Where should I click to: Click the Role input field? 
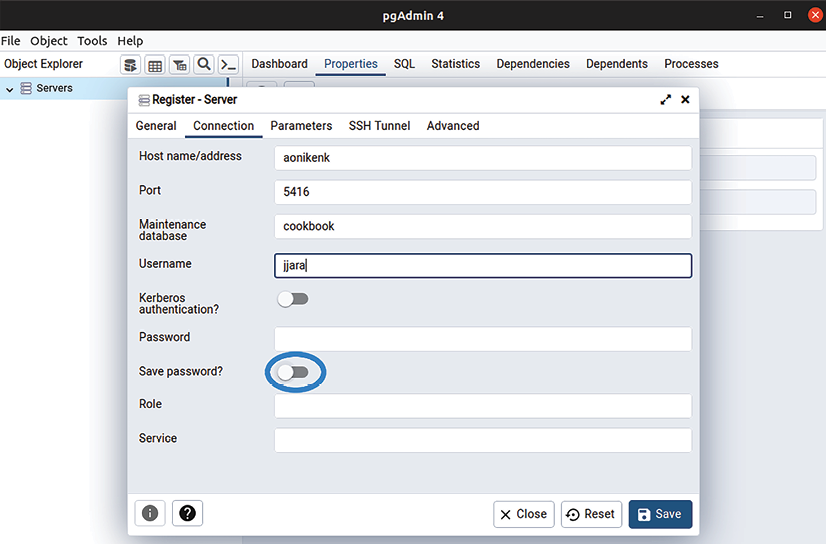483,406
